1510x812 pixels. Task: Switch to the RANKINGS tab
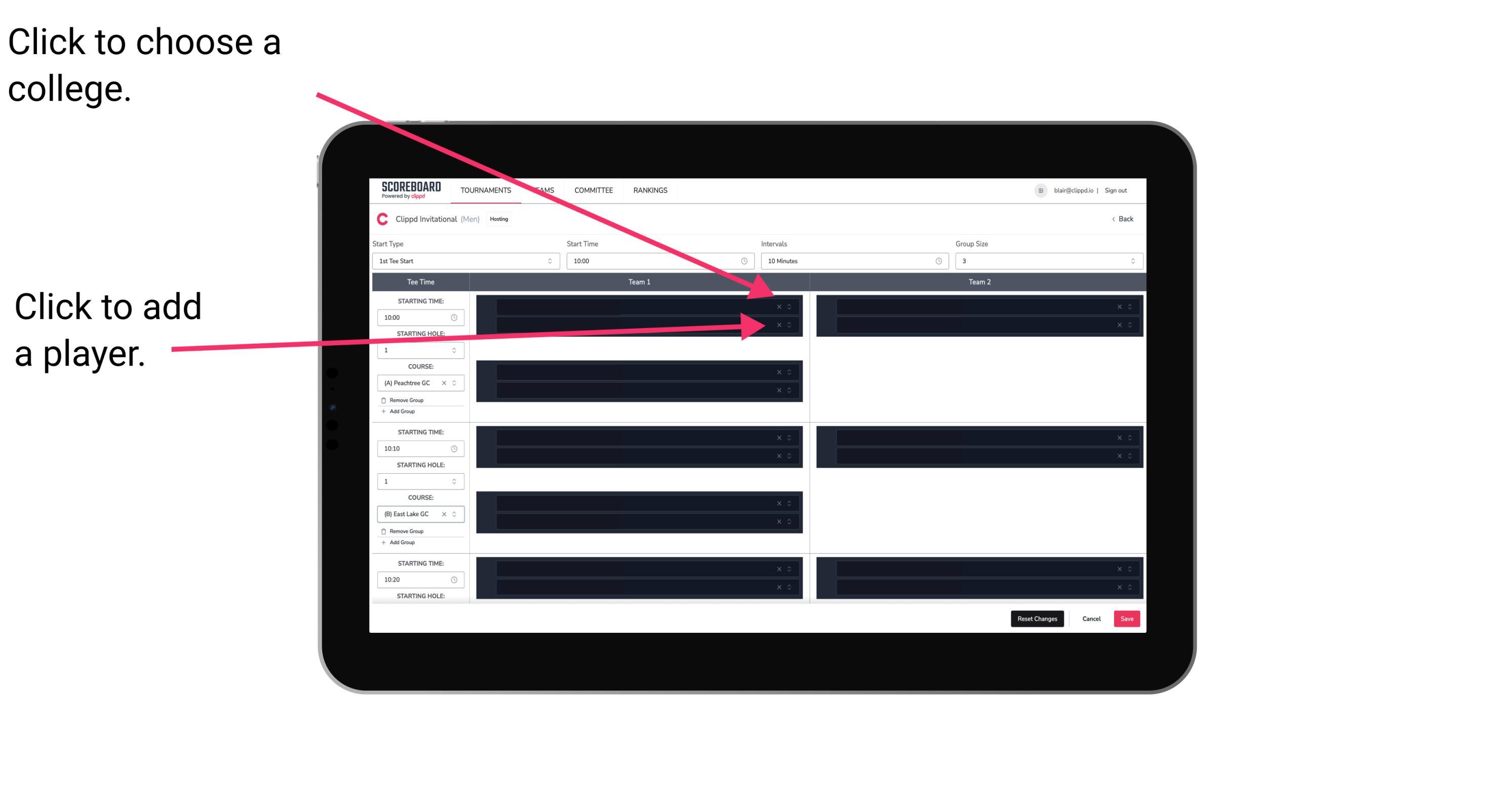tap(650, 191)
